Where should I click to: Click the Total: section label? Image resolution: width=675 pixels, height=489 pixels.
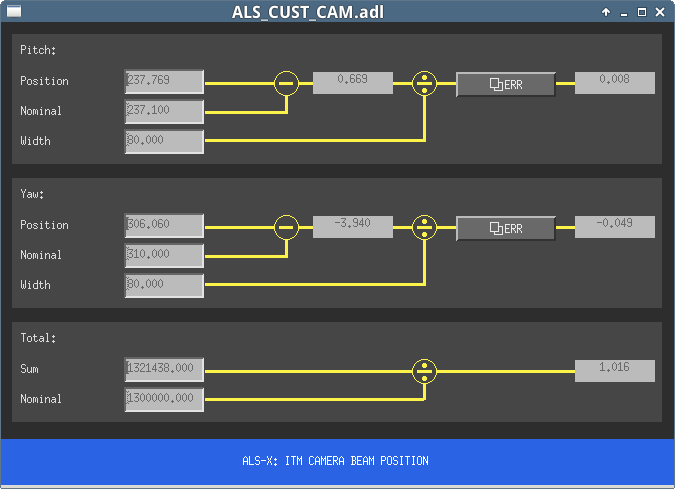coord(38,338)
